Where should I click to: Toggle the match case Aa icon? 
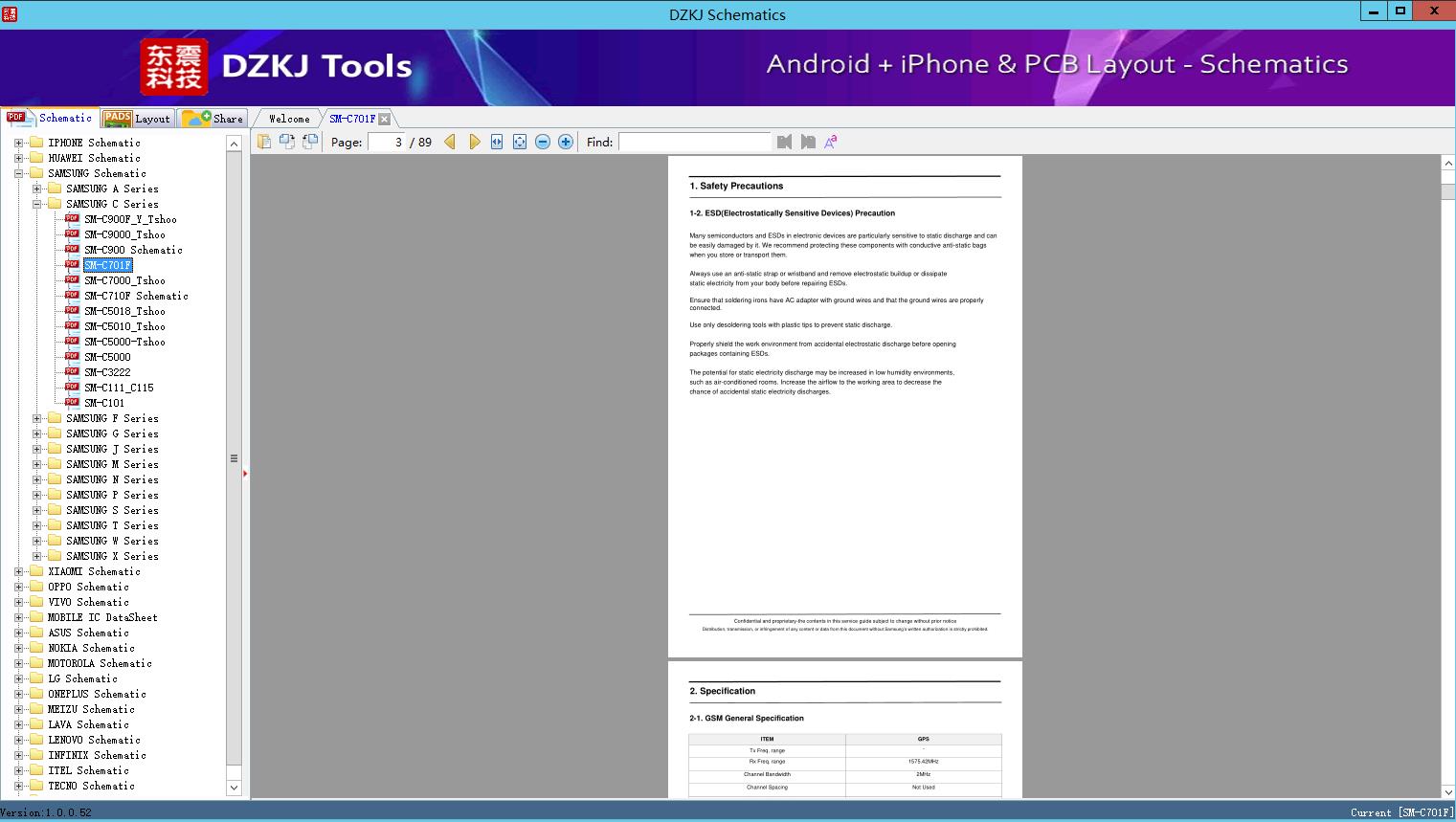coord(831,142)
